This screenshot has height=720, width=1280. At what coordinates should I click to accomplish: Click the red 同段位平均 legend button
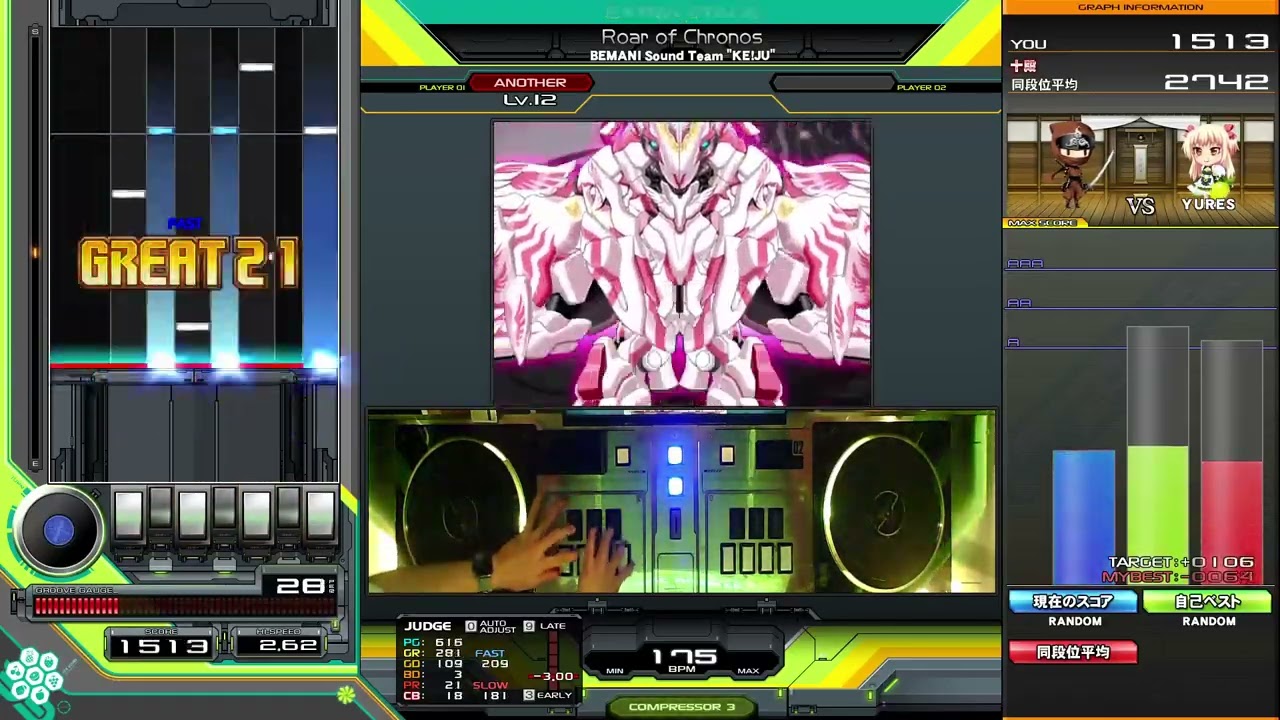click(x=1073, y=652)
